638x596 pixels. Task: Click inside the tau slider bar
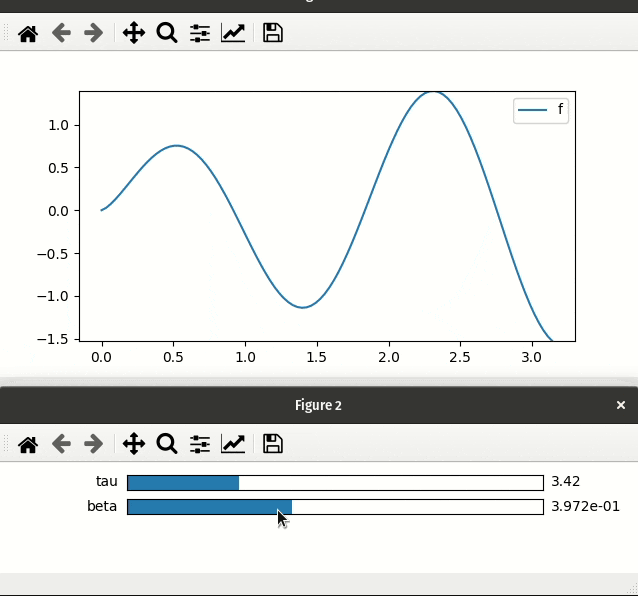(335, 483)
